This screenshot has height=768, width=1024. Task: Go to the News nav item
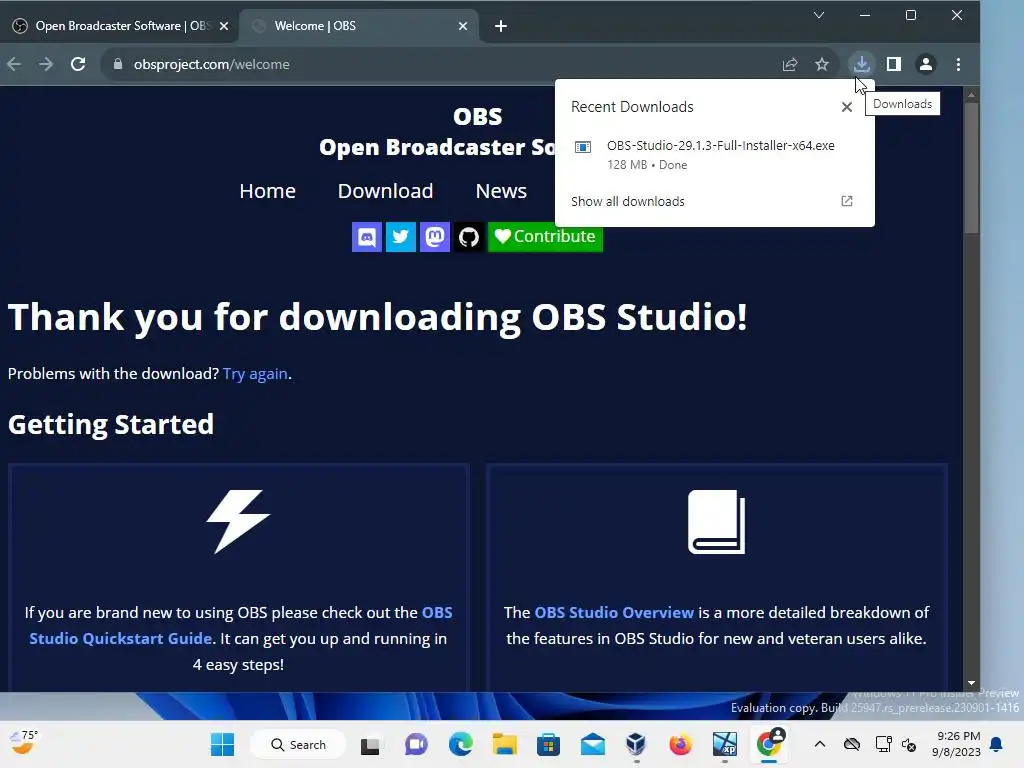[x=501, y=191]
